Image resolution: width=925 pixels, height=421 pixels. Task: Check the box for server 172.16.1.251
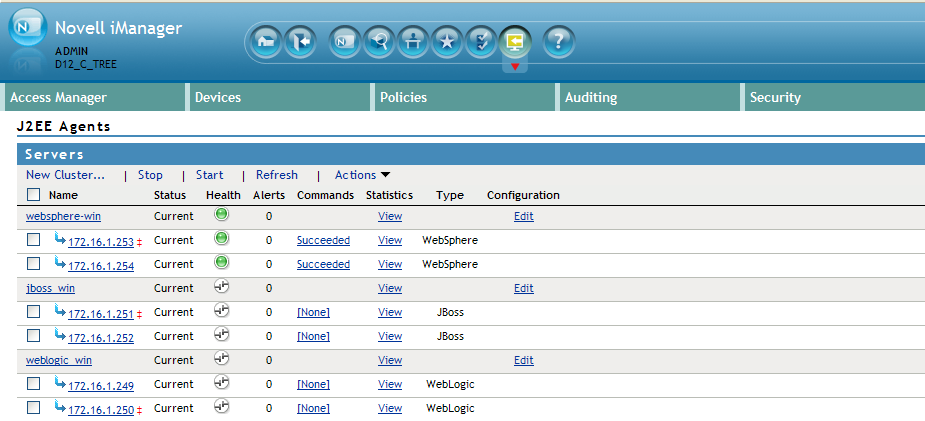[34, 311]
